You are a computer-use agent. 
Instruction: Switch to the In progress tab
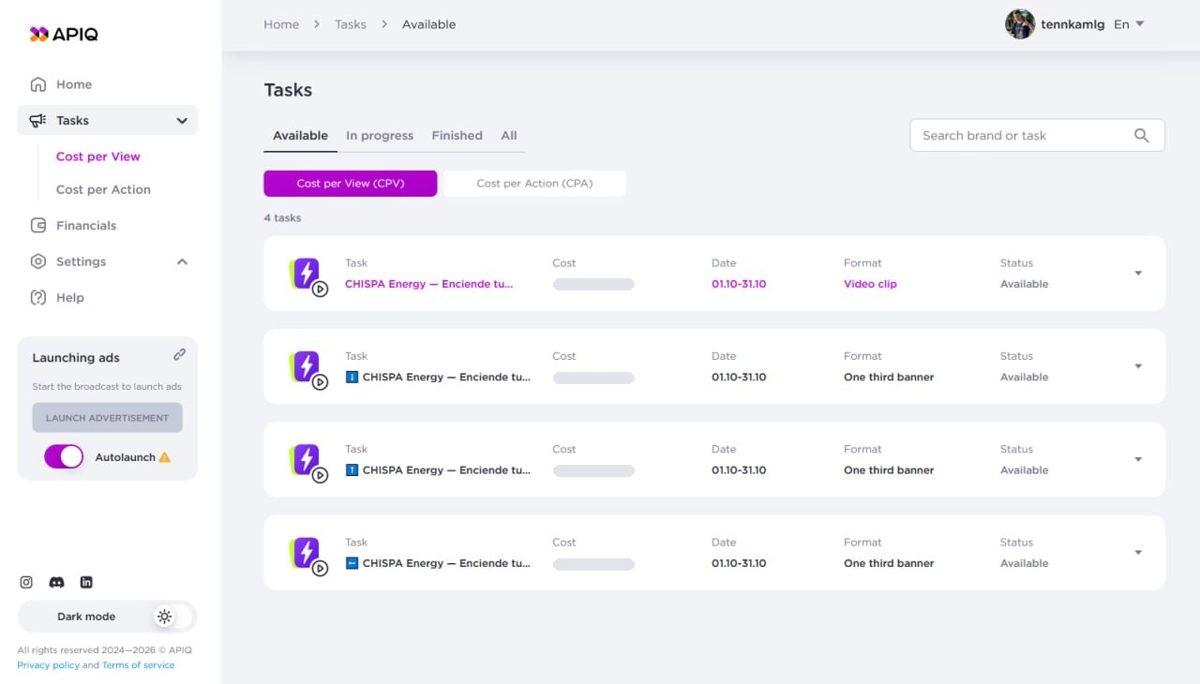tap(379, 135)
